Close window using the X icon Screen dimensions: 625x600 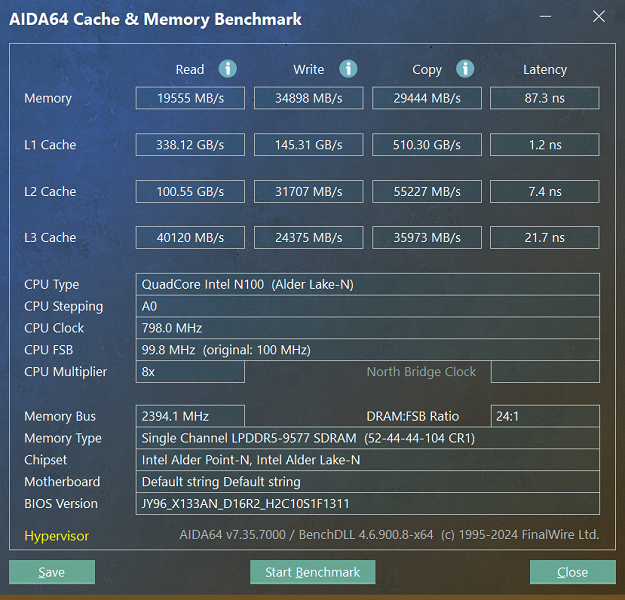click(x=599, y=17)
